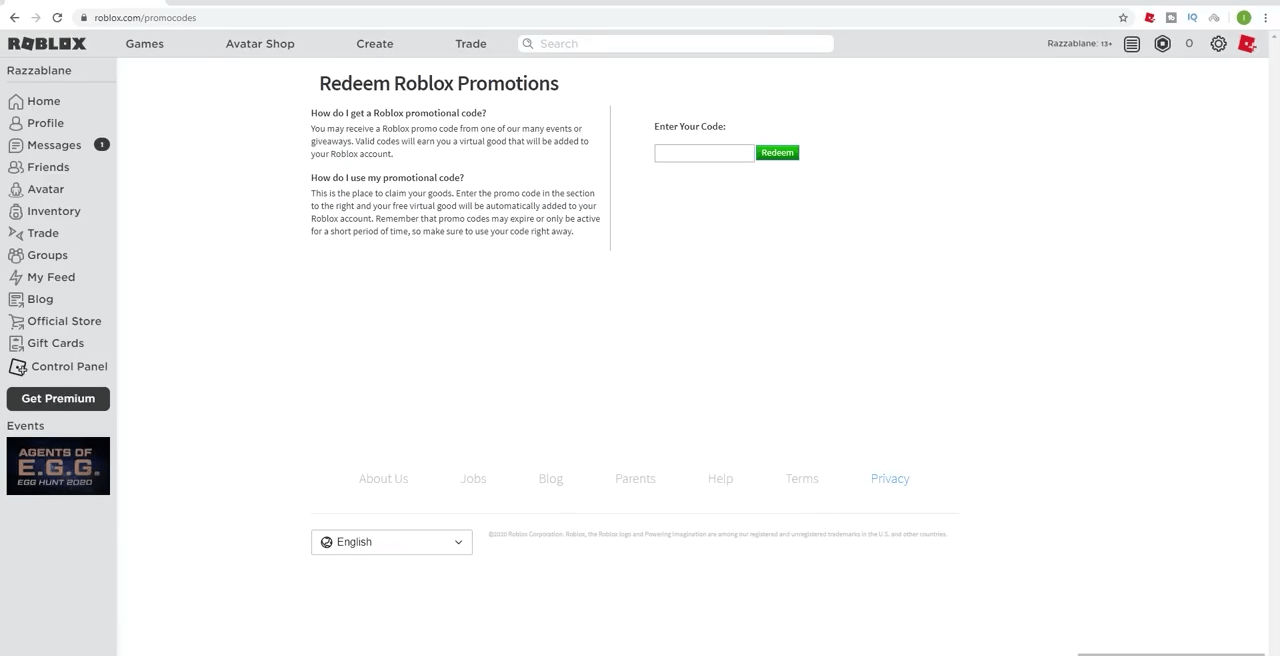
Task: Open Trade in the top navbar
Action: [471, 44]
